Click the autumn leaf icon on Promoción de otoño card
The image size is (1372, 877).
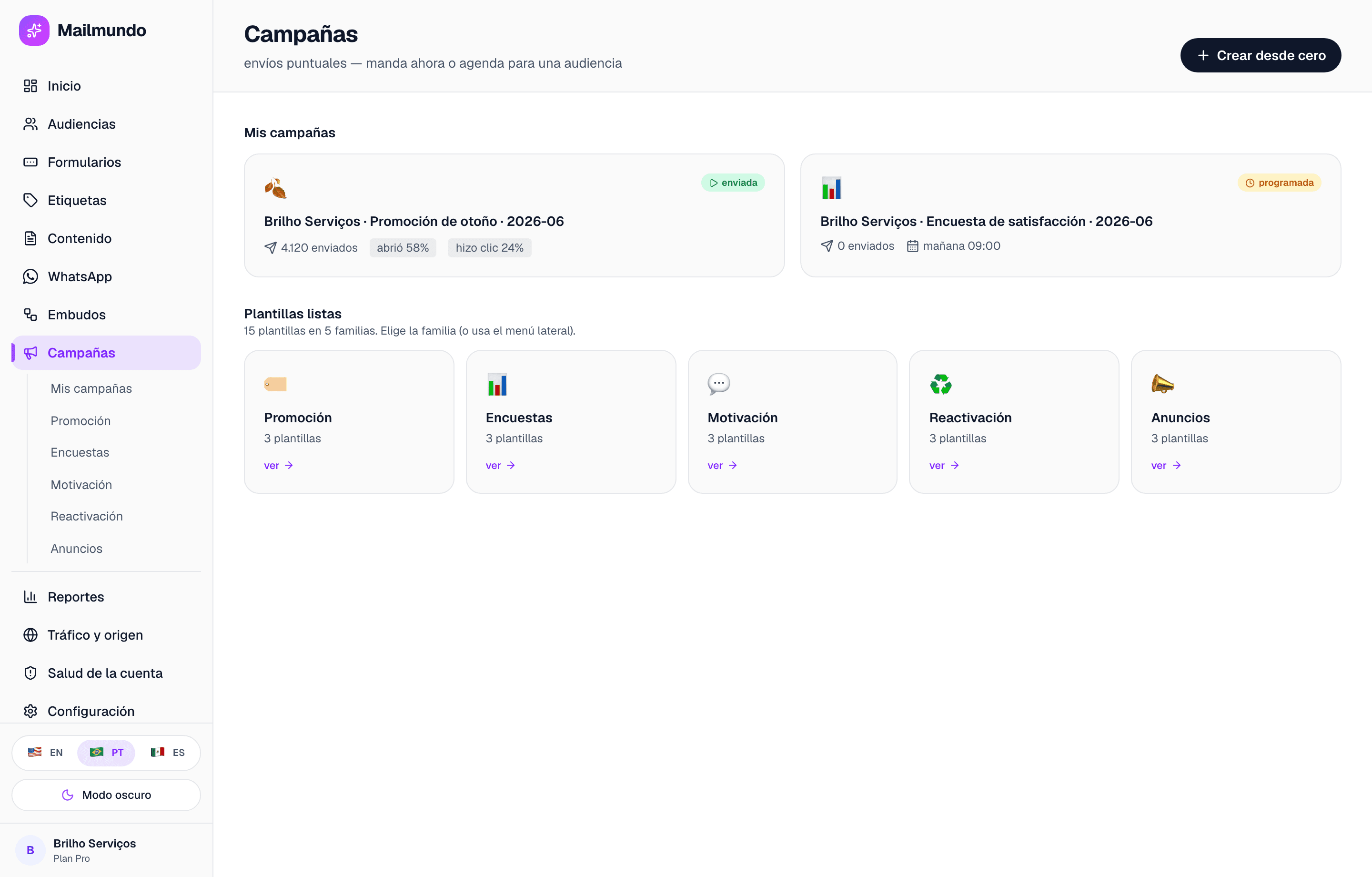275,188
